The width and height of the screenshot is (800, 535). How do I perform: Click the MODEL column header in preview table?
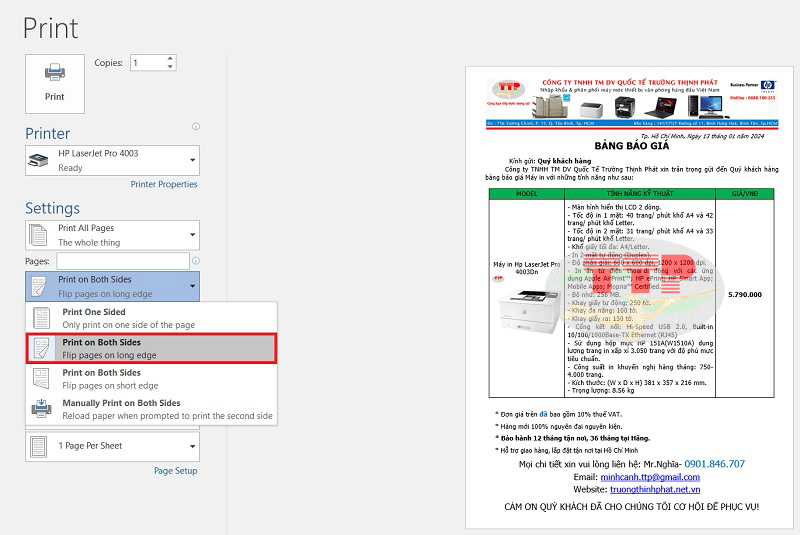tap(527, 194)
